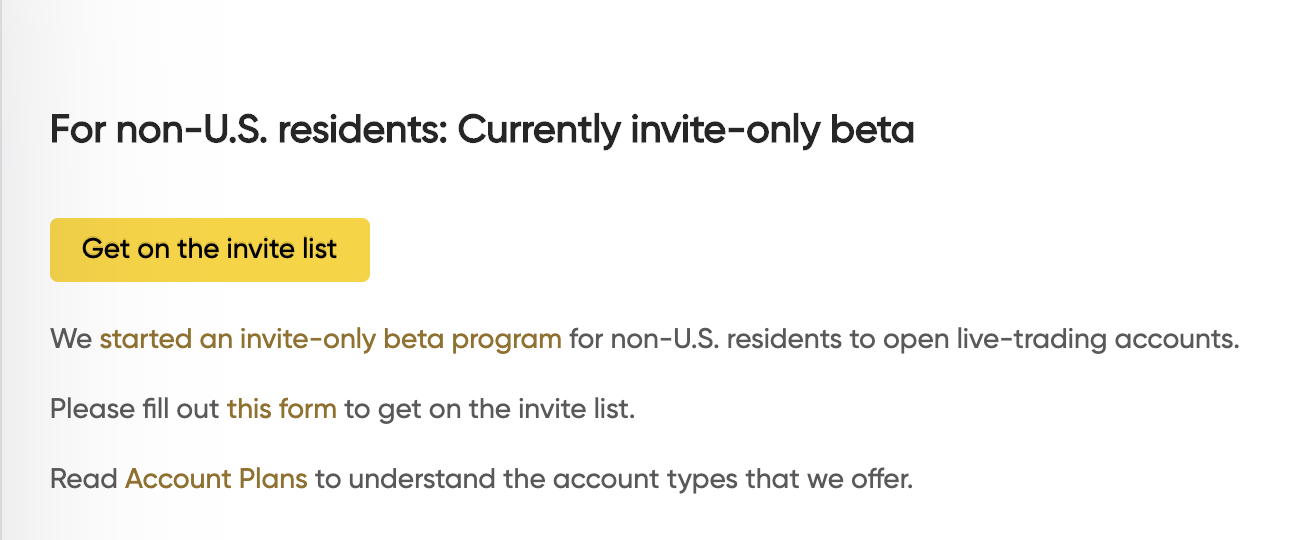Follow the "this form" link
The image size is (1312, 540).
pos(281,409)
